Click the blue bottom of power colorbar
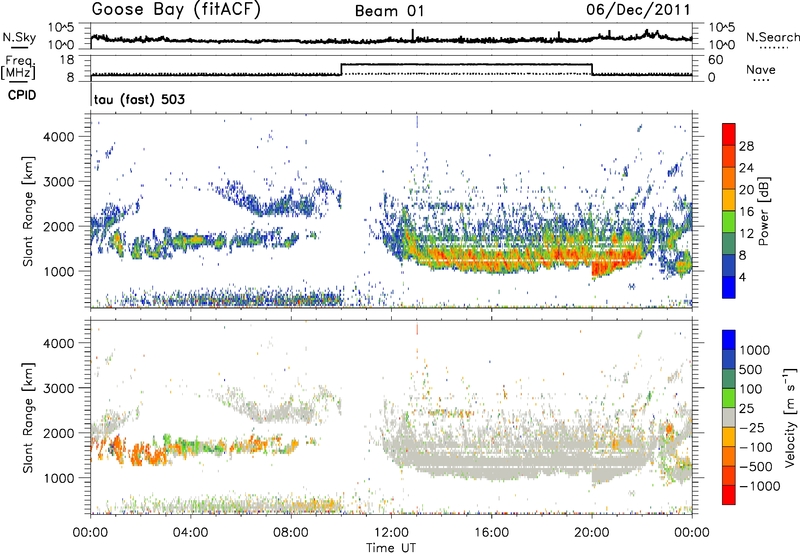This screenshot has width=800, height=554. tap(729, 287)
